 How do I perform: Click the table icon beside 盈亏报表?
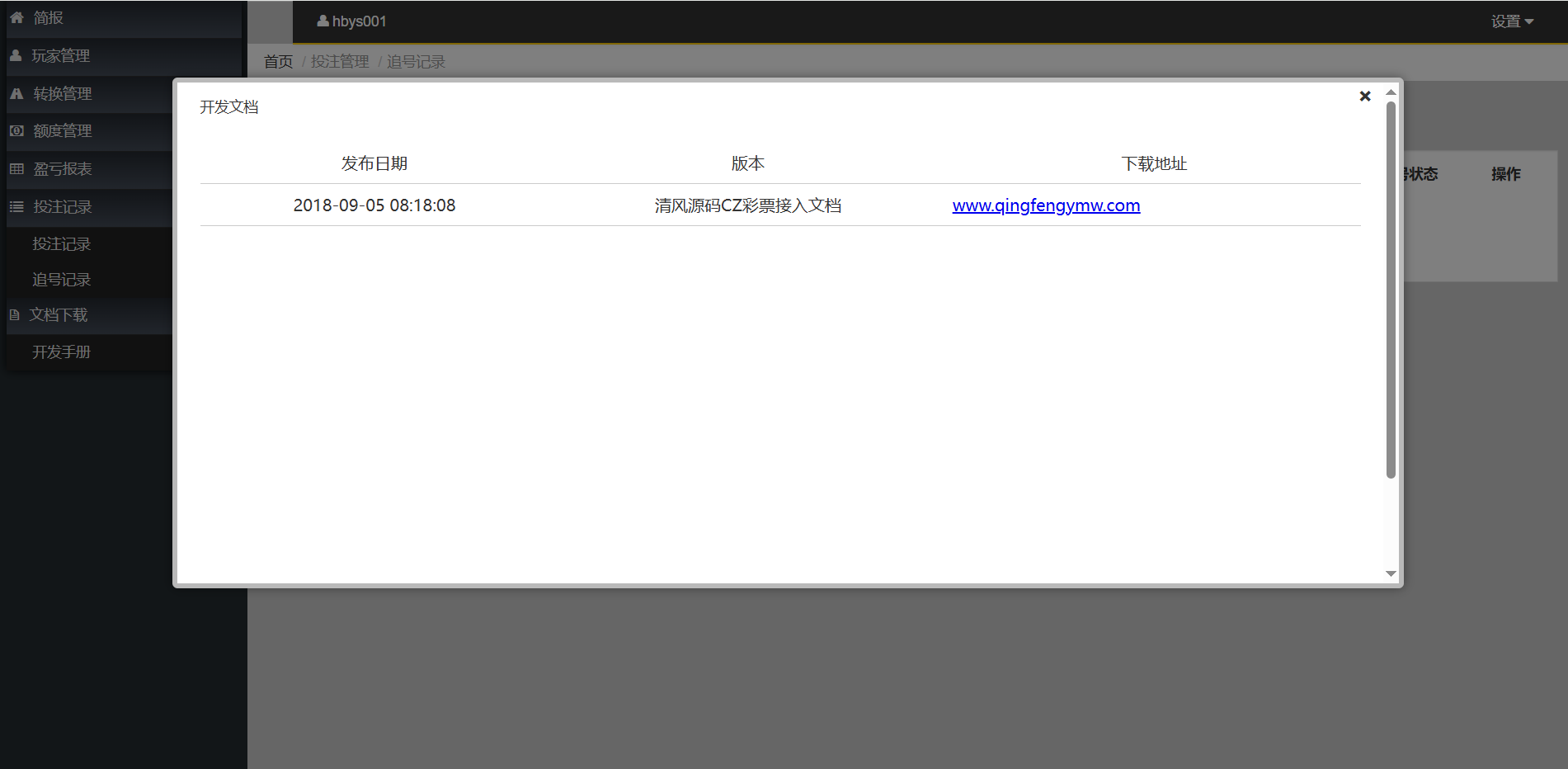(16, 168)
